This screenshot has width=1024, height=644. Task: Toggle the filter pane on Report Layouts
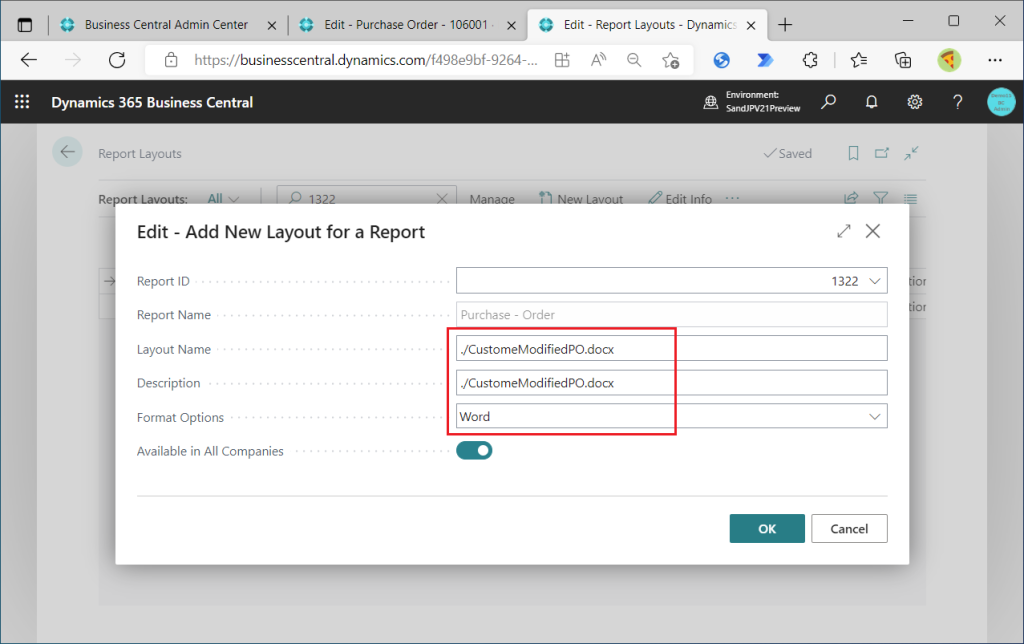tap(880, 198)
